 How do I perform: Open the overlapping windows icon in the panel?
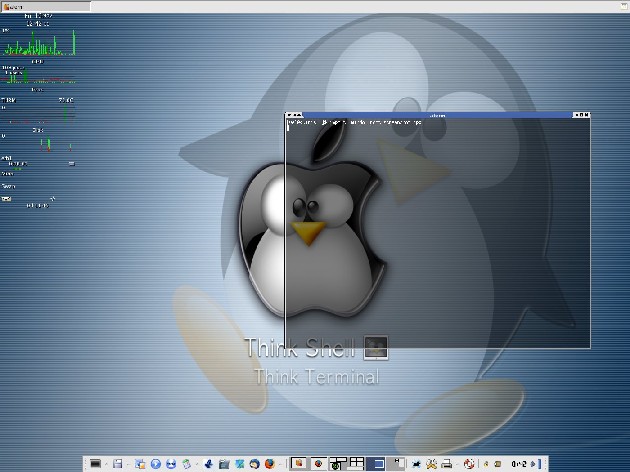click(x=140, y=464)
